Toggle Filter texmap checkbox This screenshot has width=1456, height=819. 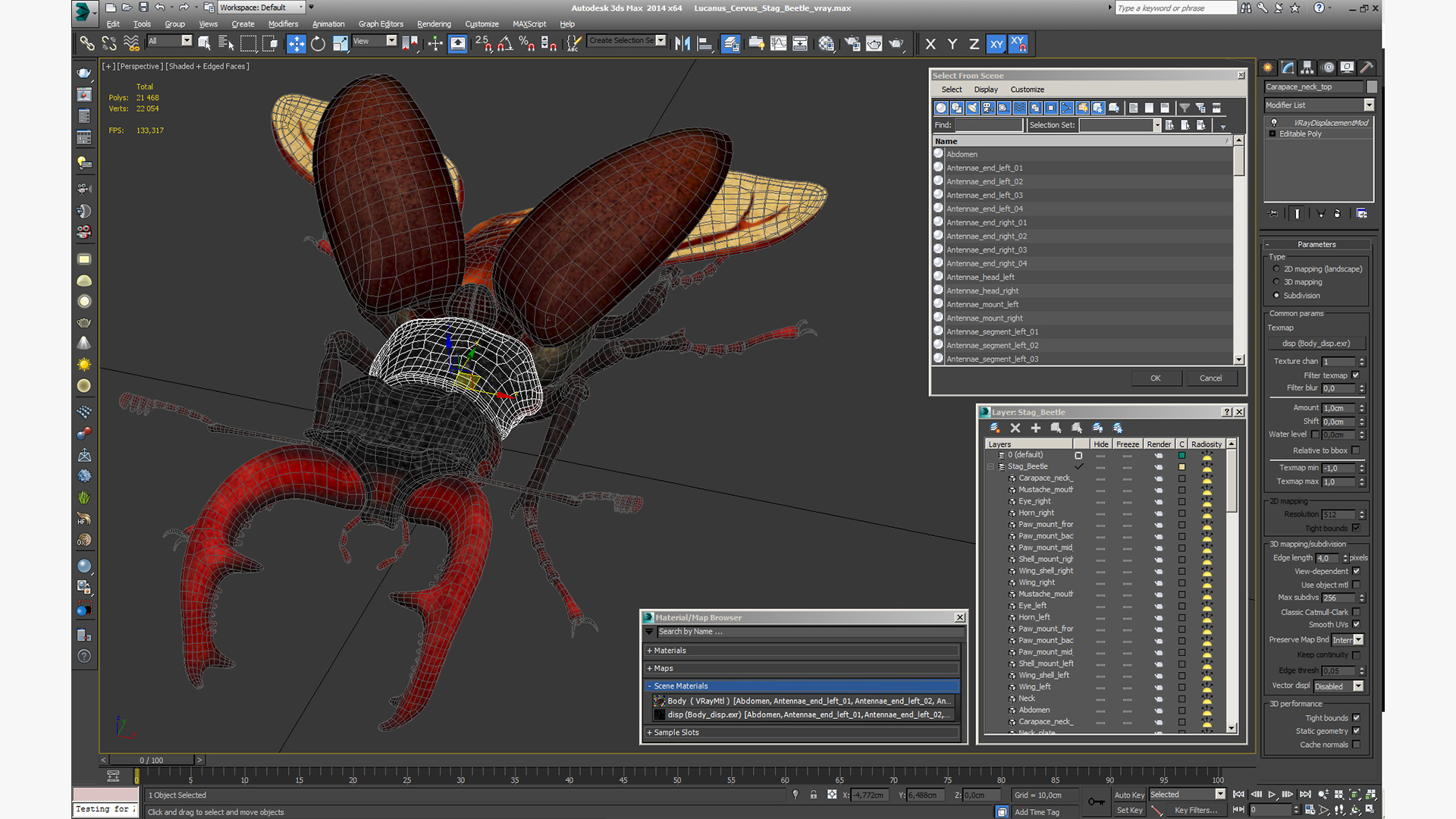coord(1356,375)
